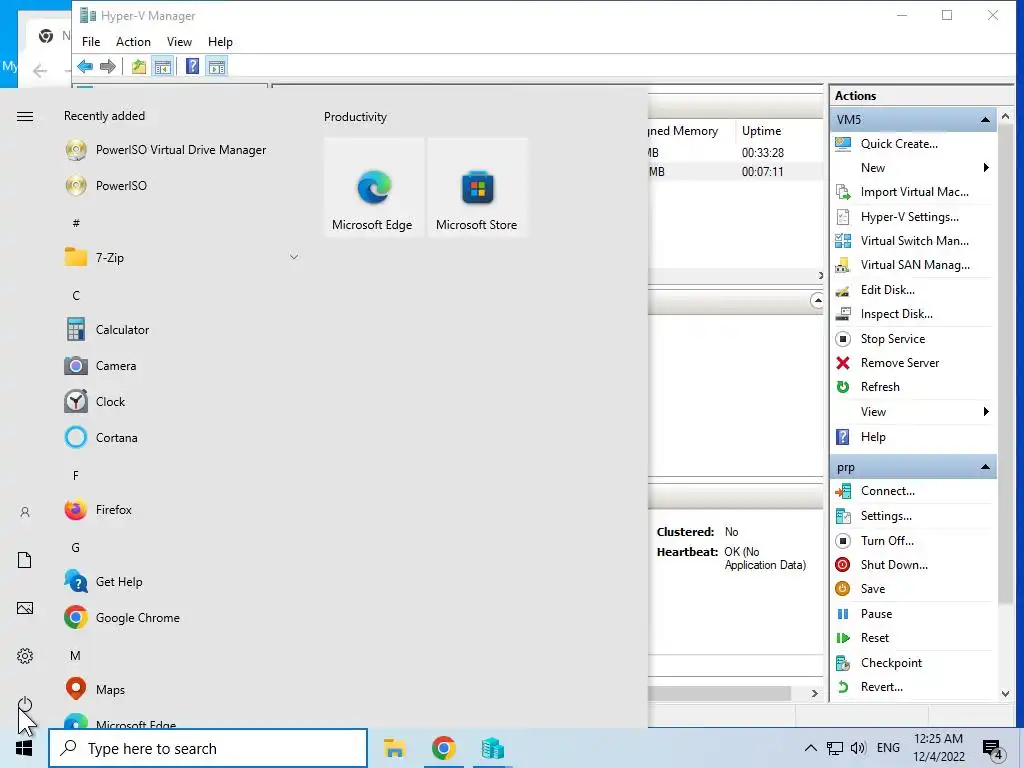Click the user account icon in Start
The width and height of the screenshot is (1024, 768).
(x=25, y=512)
